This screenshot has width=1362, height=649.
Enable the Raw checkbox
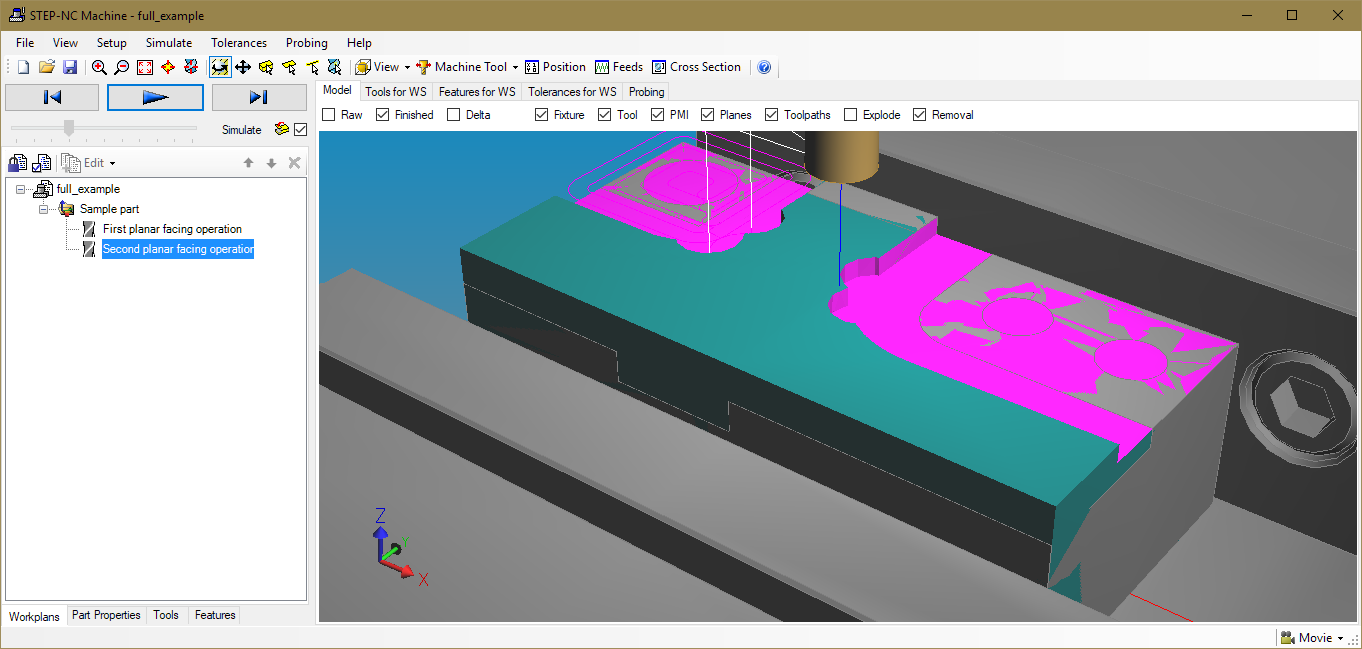pos(328,115)
